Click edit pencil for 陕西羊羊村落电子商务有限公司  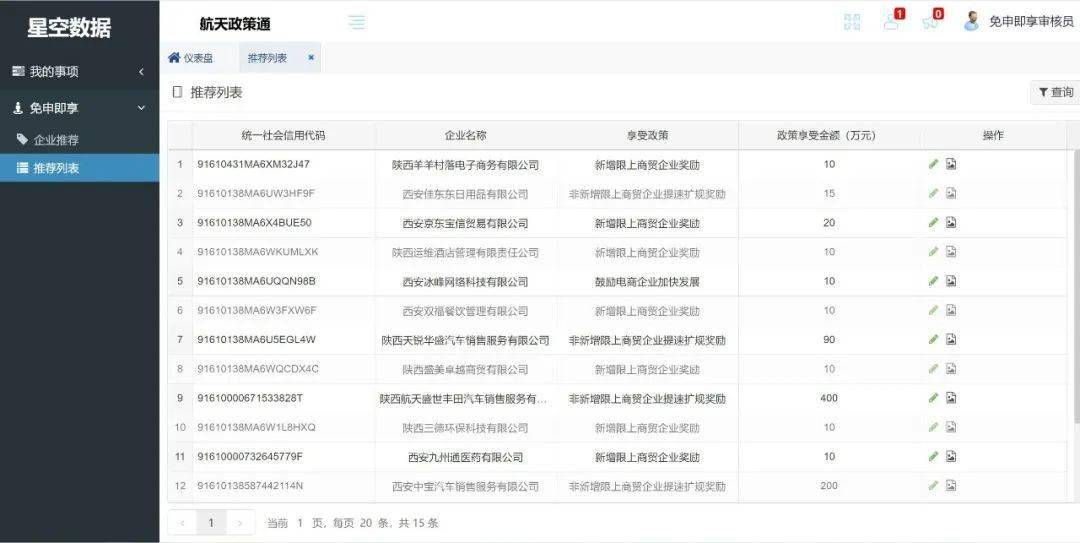point(933,164)
